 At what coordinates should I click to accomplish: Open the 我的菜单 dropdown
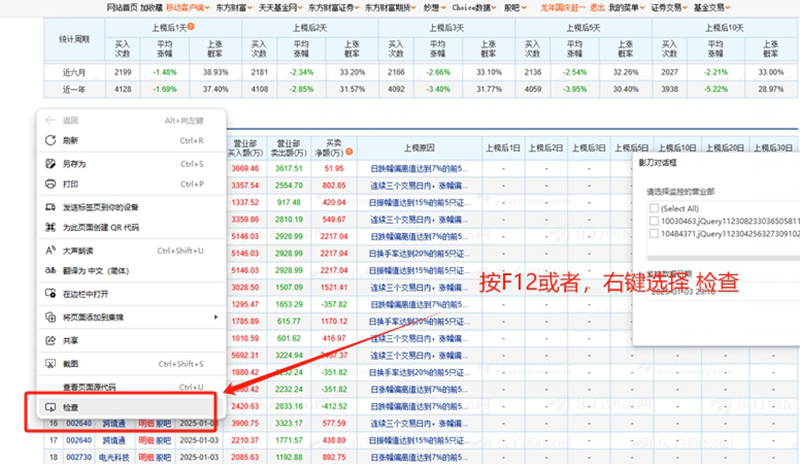point(627,8)
